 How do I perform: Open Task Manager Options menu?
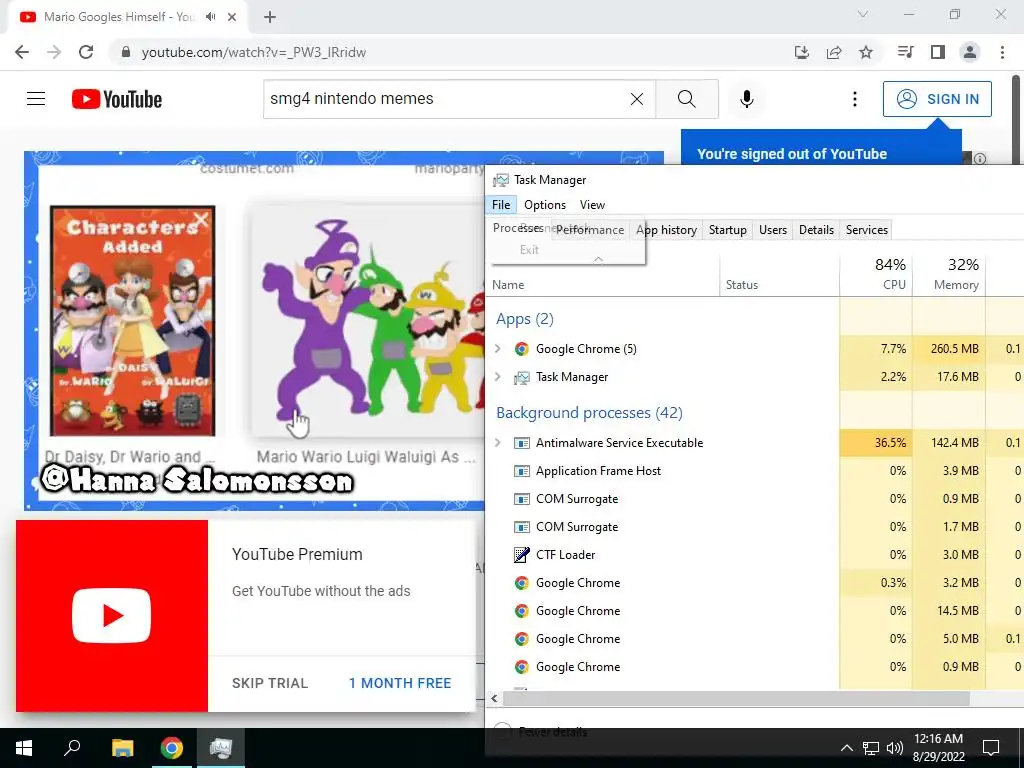(x=545, y=204)
